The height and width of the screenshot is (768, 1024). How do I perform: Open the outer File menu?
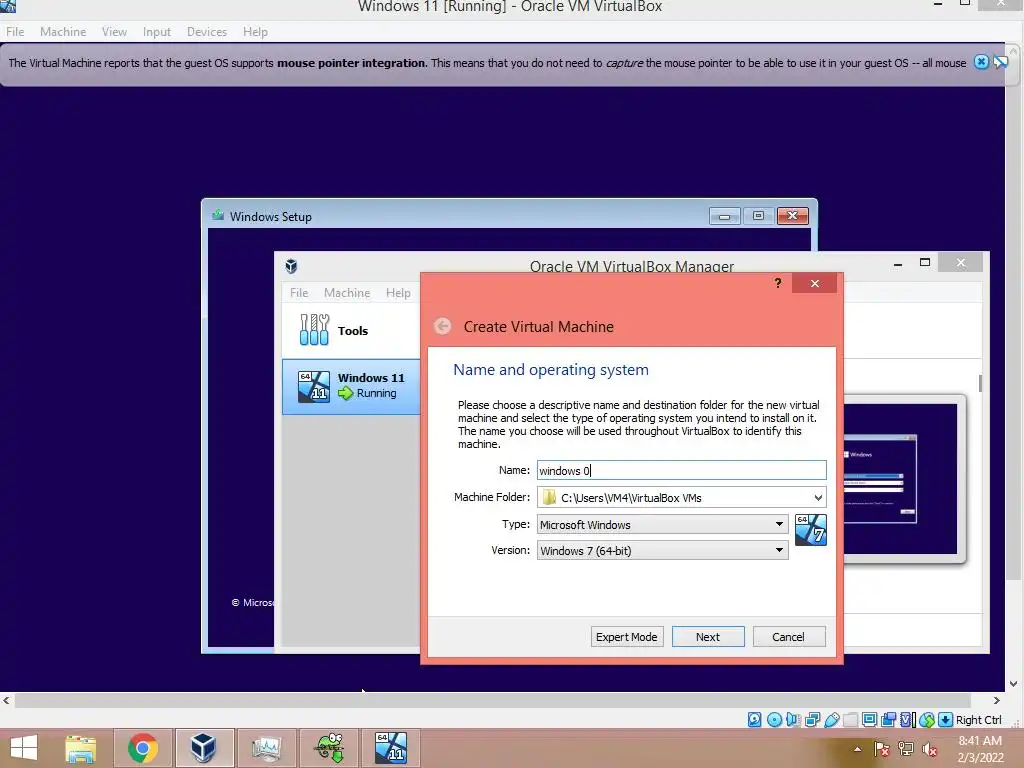[x=14, y=31]
